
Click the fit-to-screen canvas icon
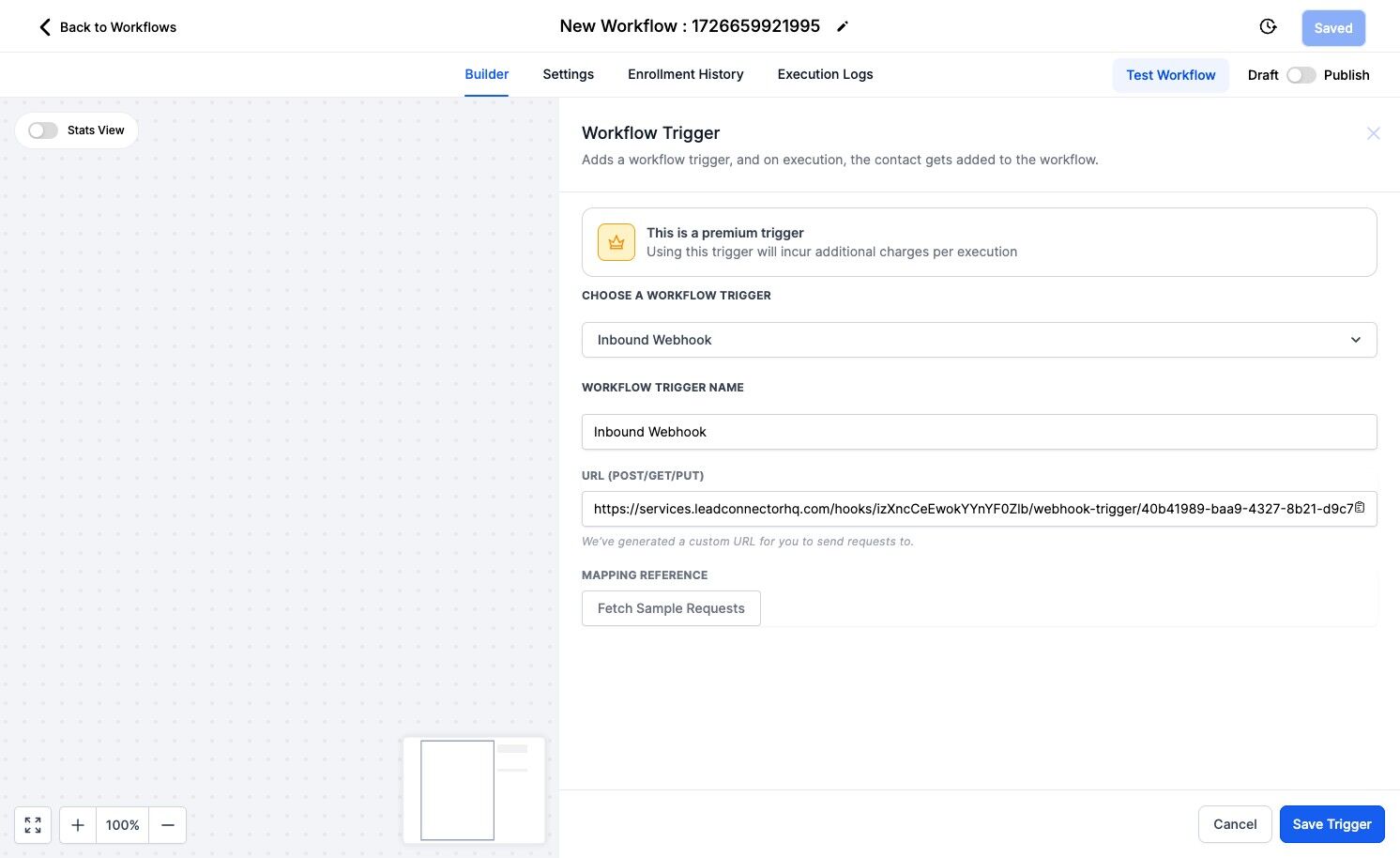tap(33, 825)
